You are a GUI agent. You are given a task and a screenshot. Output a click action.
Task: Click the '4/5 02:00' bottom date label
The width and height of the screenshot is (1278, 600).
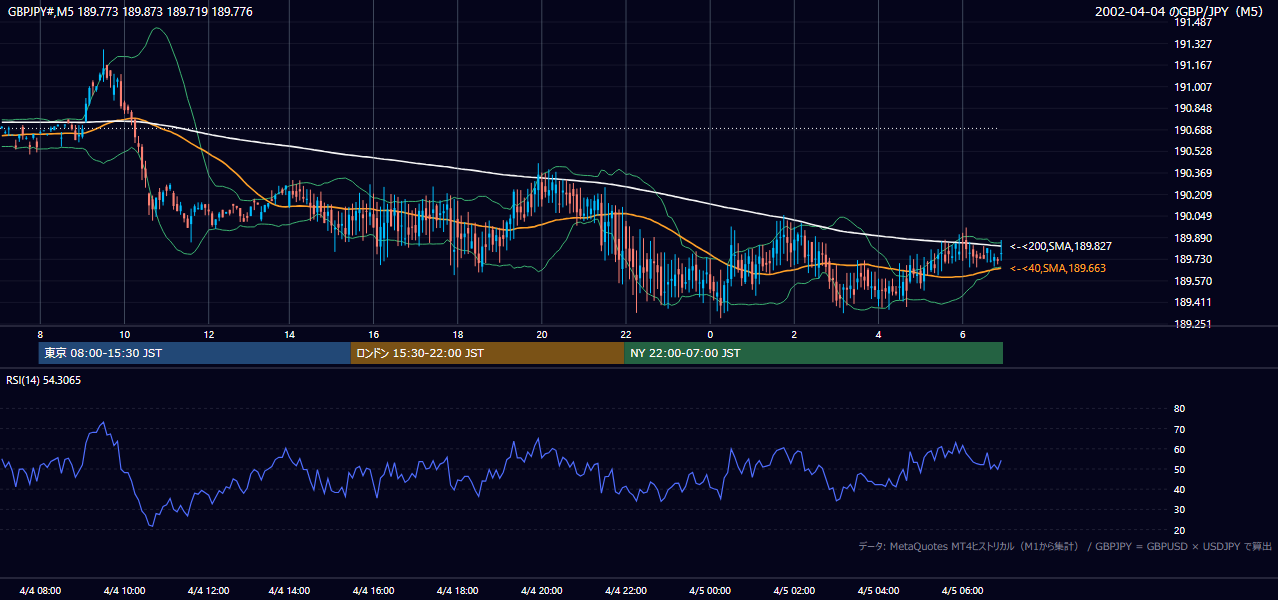pos(794,590)
